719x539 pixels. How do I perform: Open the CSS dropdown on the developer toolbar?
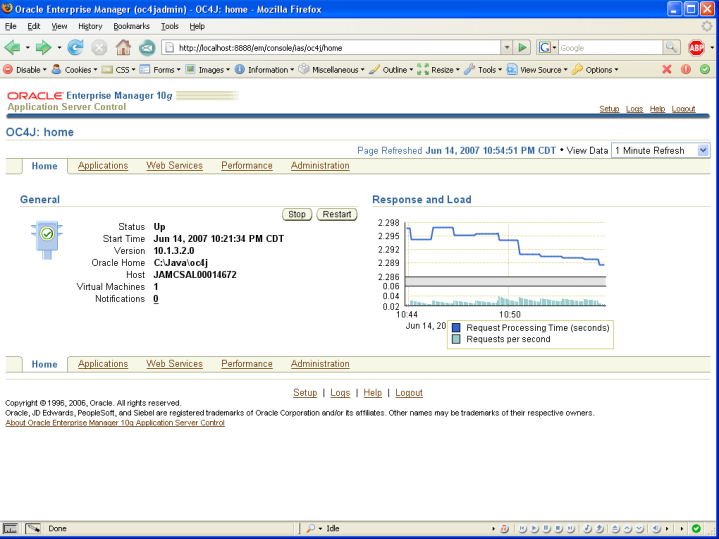click(x=119, y=70)
